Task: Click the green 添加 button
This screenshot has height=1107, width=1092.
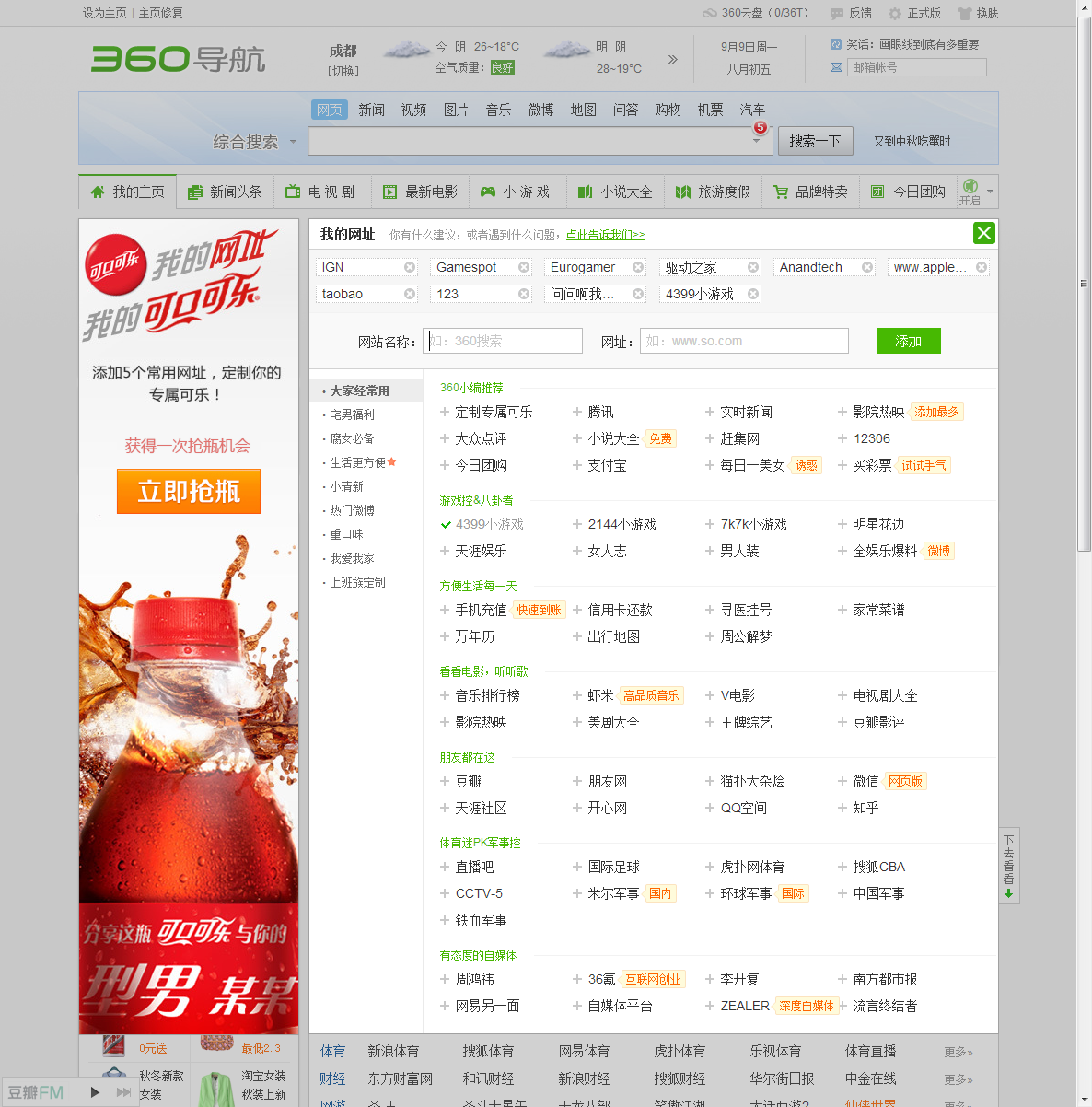Action: tap(909, 341)
